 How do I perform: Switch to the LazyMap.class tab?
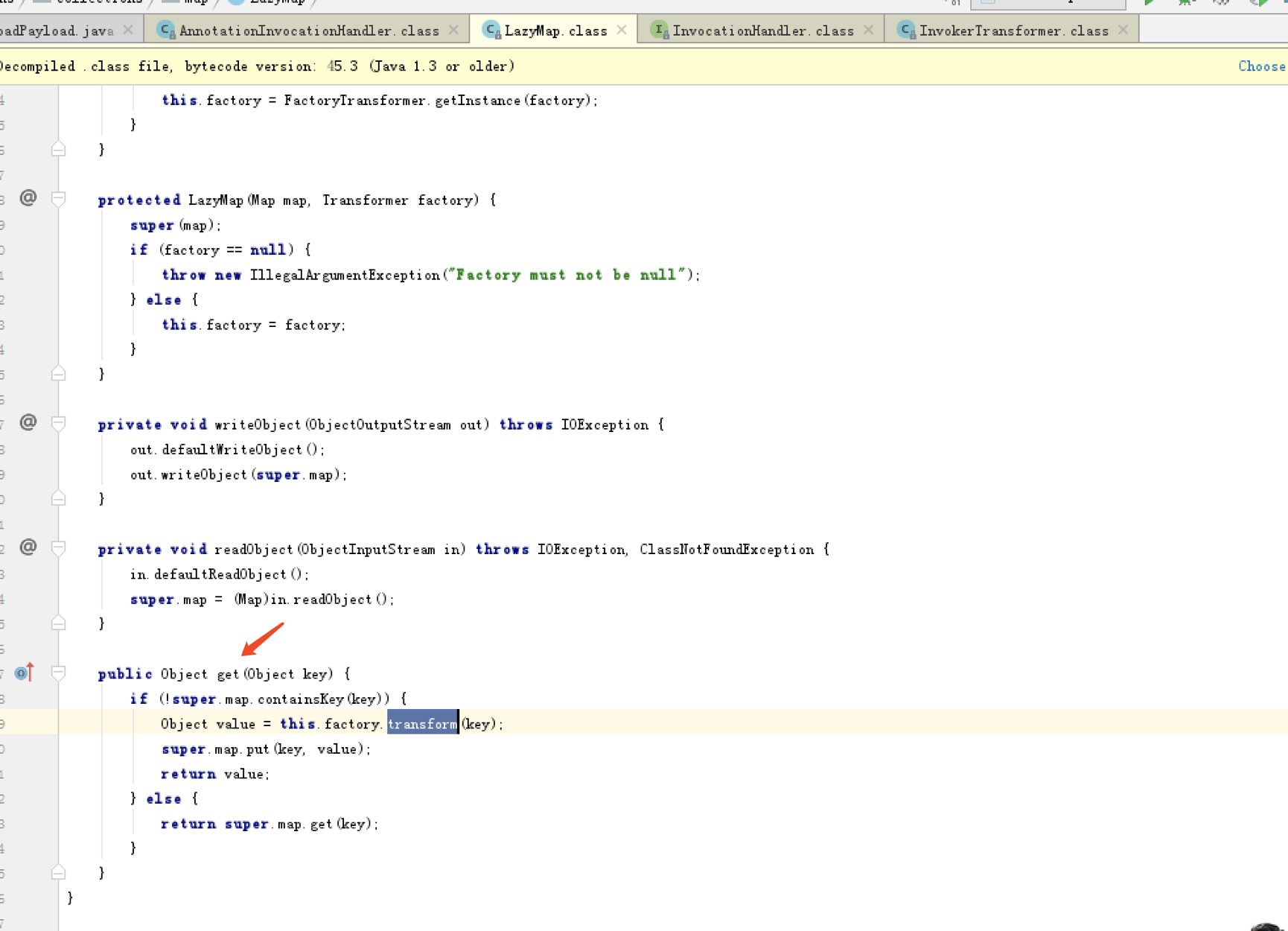tap(555, 31)
